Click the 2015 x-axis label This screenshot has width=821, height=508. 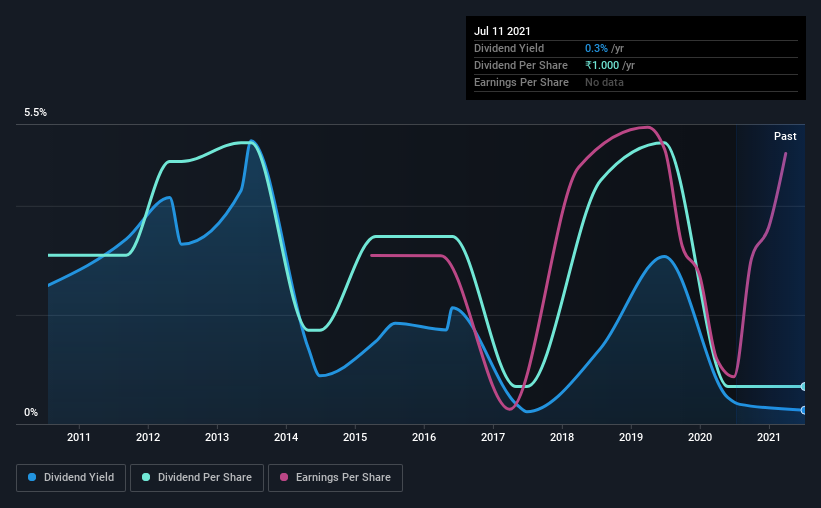pos(355,437)
